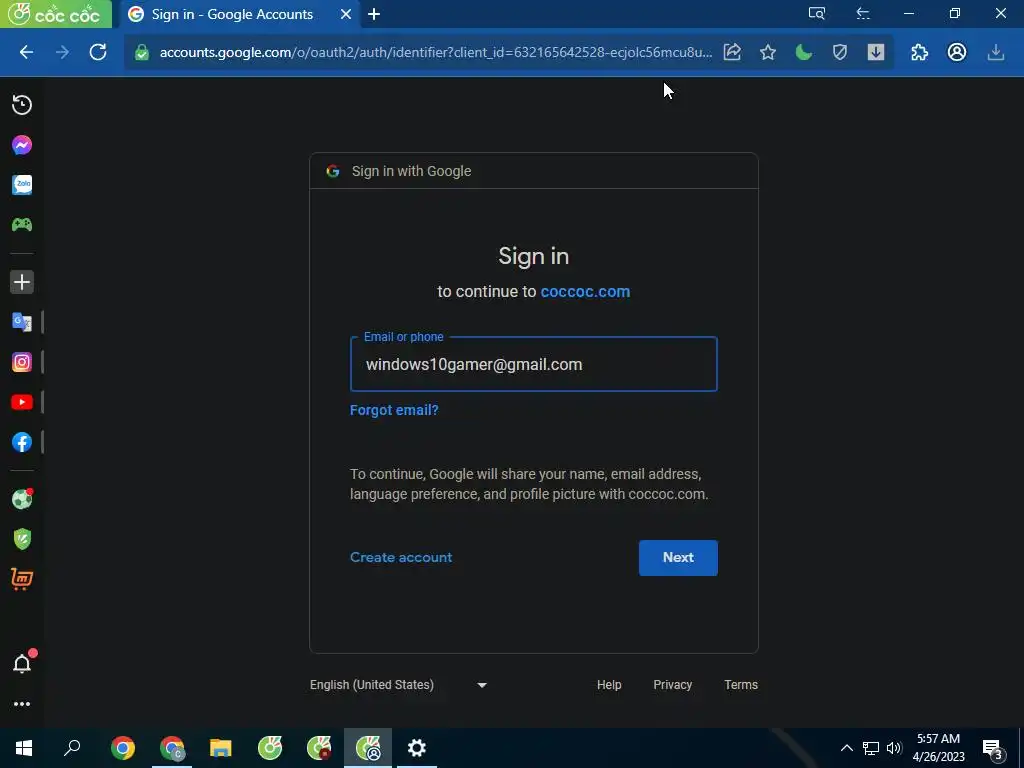This screenshot has width=1024, height=768.
Task: Open Windows Settings gear in taskbar
Action: click(417, 748)
